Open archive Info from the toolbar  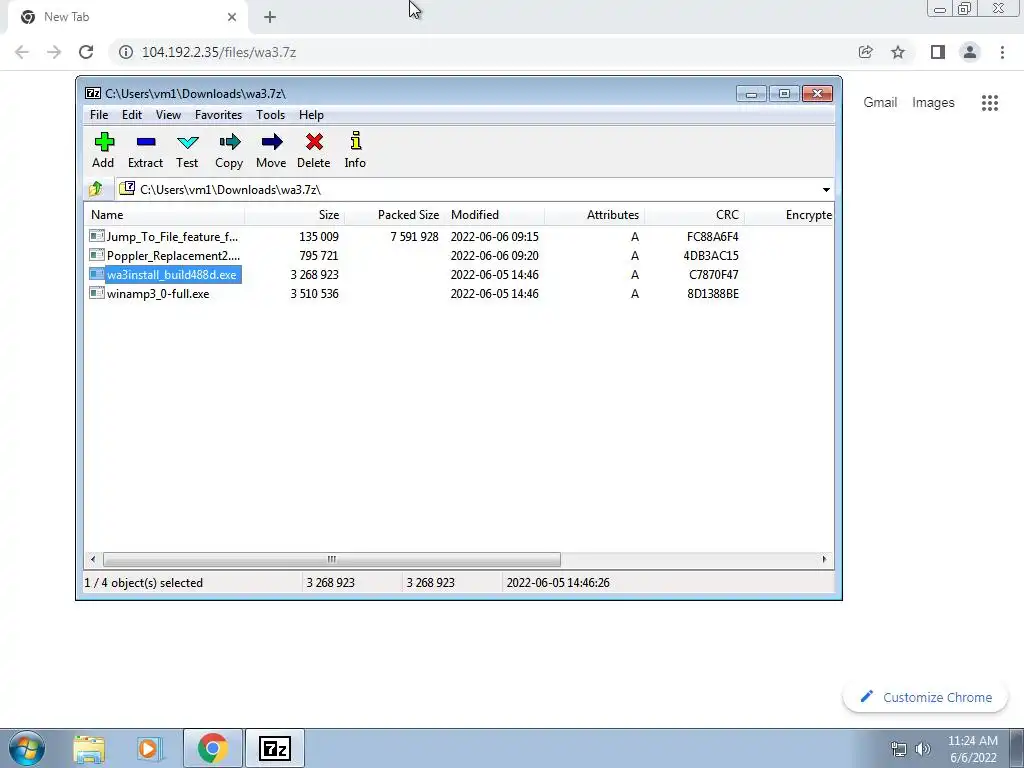(x=355, y=141)
